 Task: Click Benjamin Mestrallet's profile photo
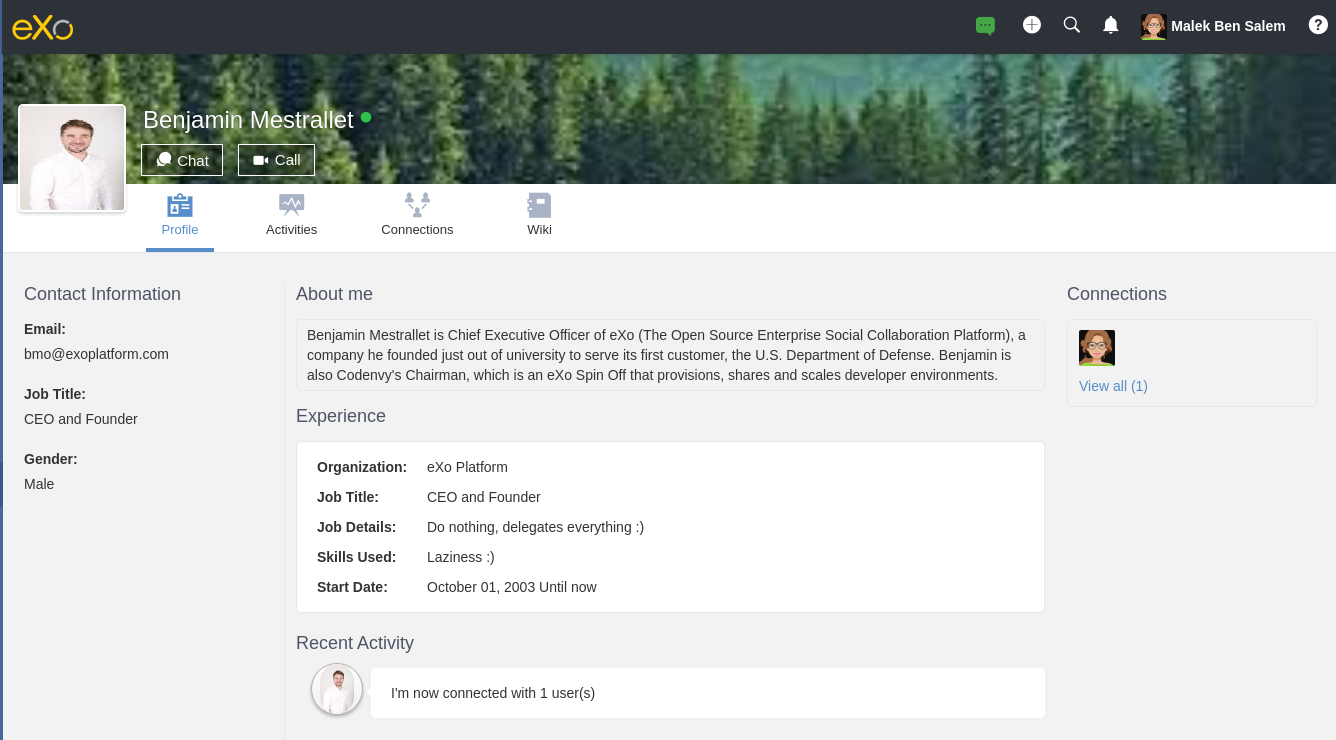pyautogui.click(x=72, y=158)
